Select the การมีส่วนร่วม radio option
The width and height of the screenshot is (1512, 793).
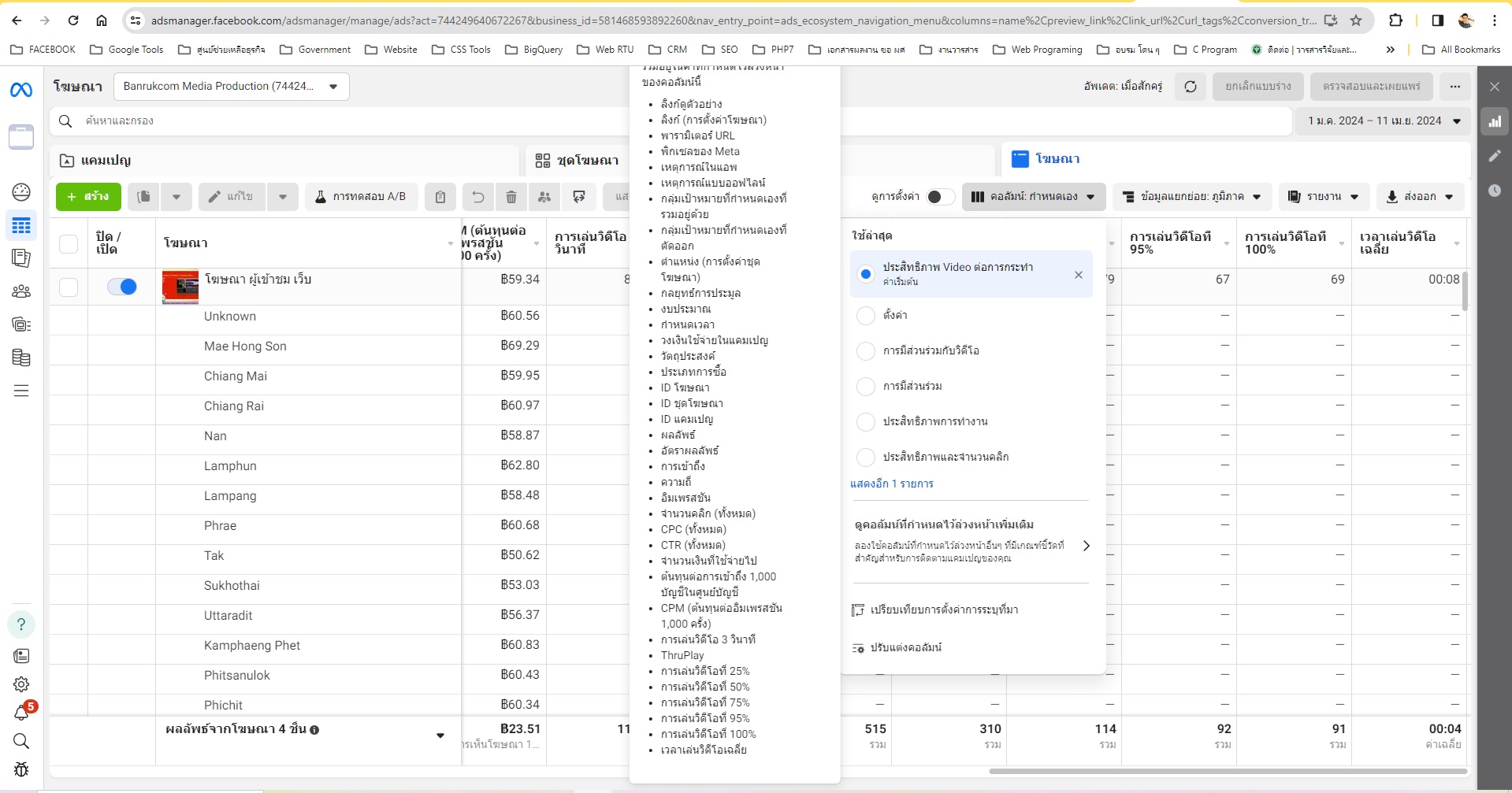tap(866, 387)
